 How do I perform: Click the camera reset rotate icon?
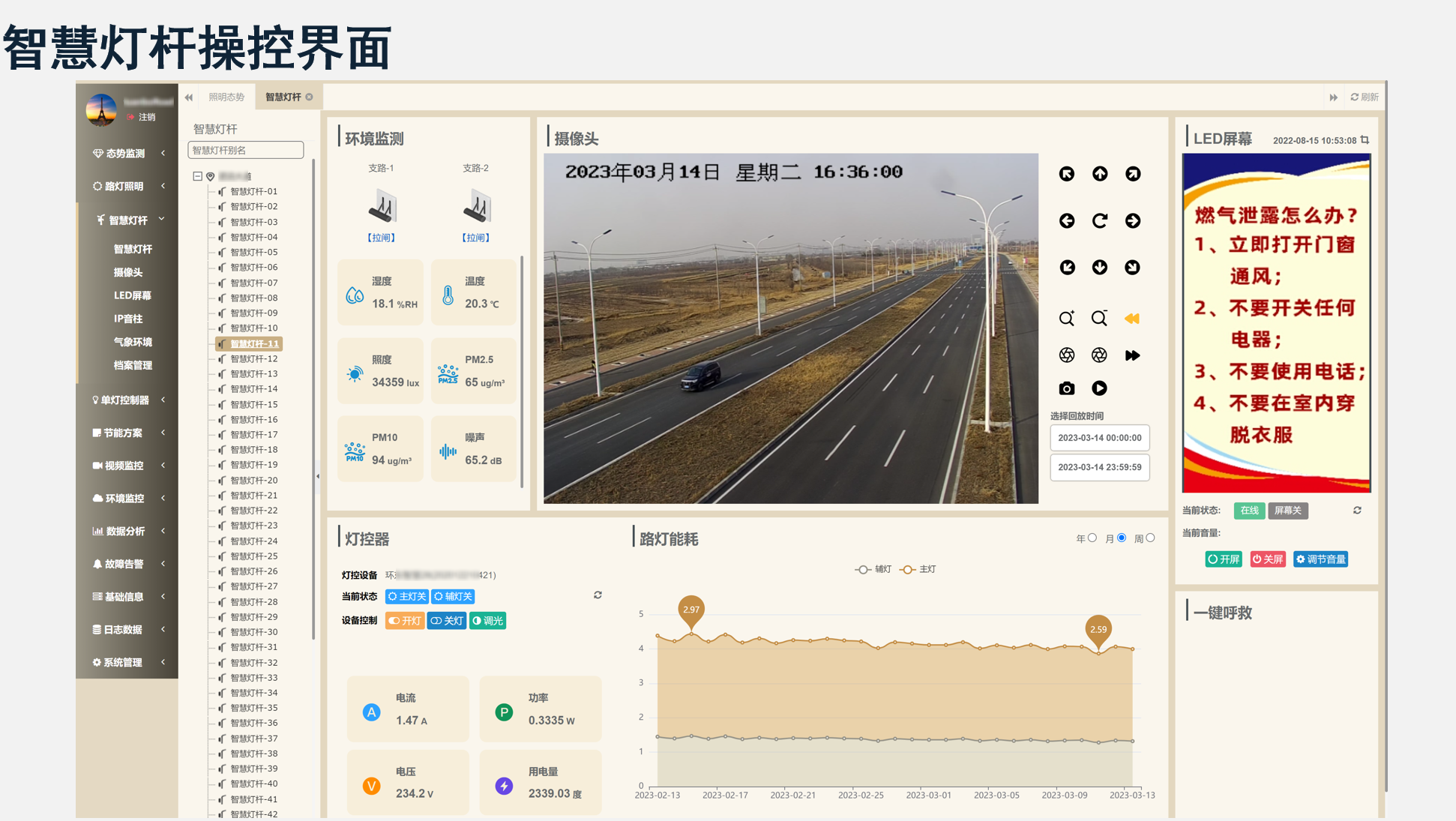[x=1100, y=220]
